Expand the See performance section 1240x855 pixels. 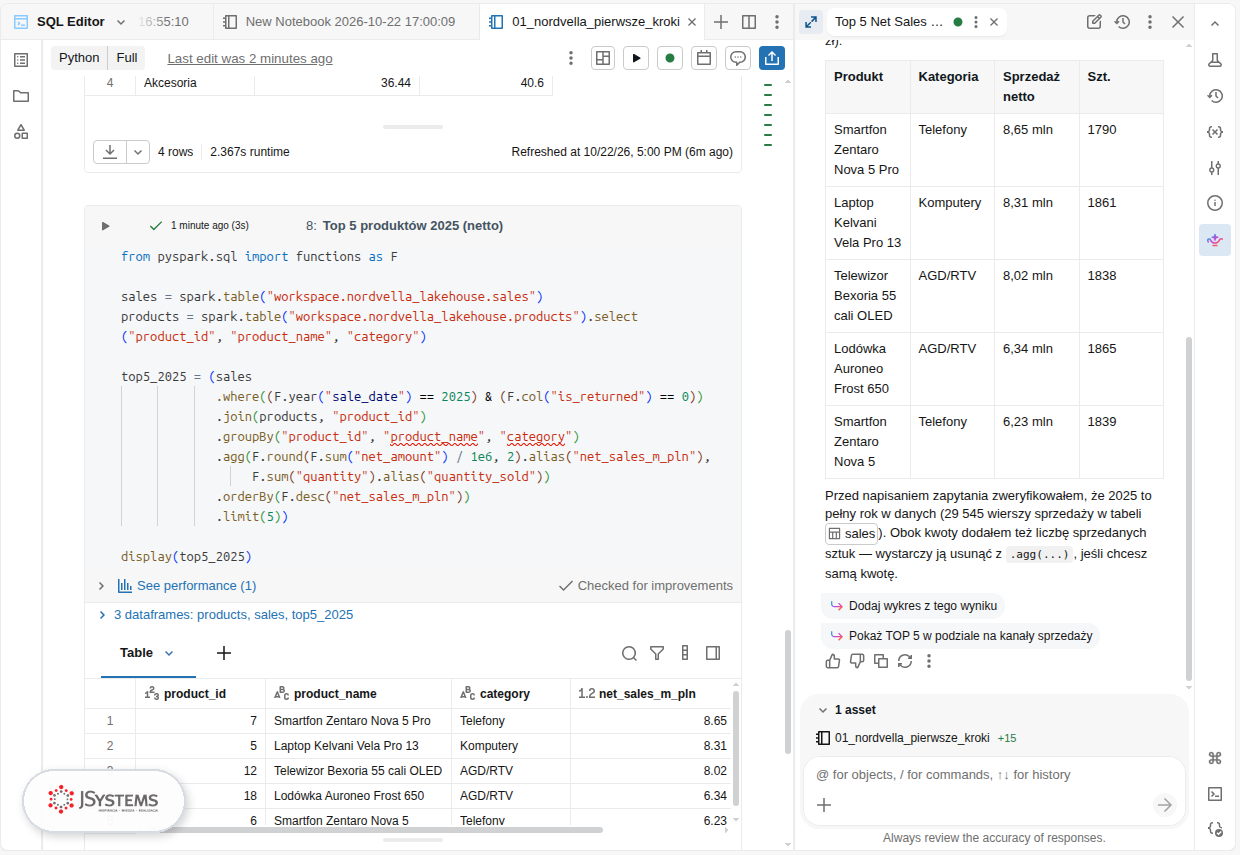pos(101,586)
